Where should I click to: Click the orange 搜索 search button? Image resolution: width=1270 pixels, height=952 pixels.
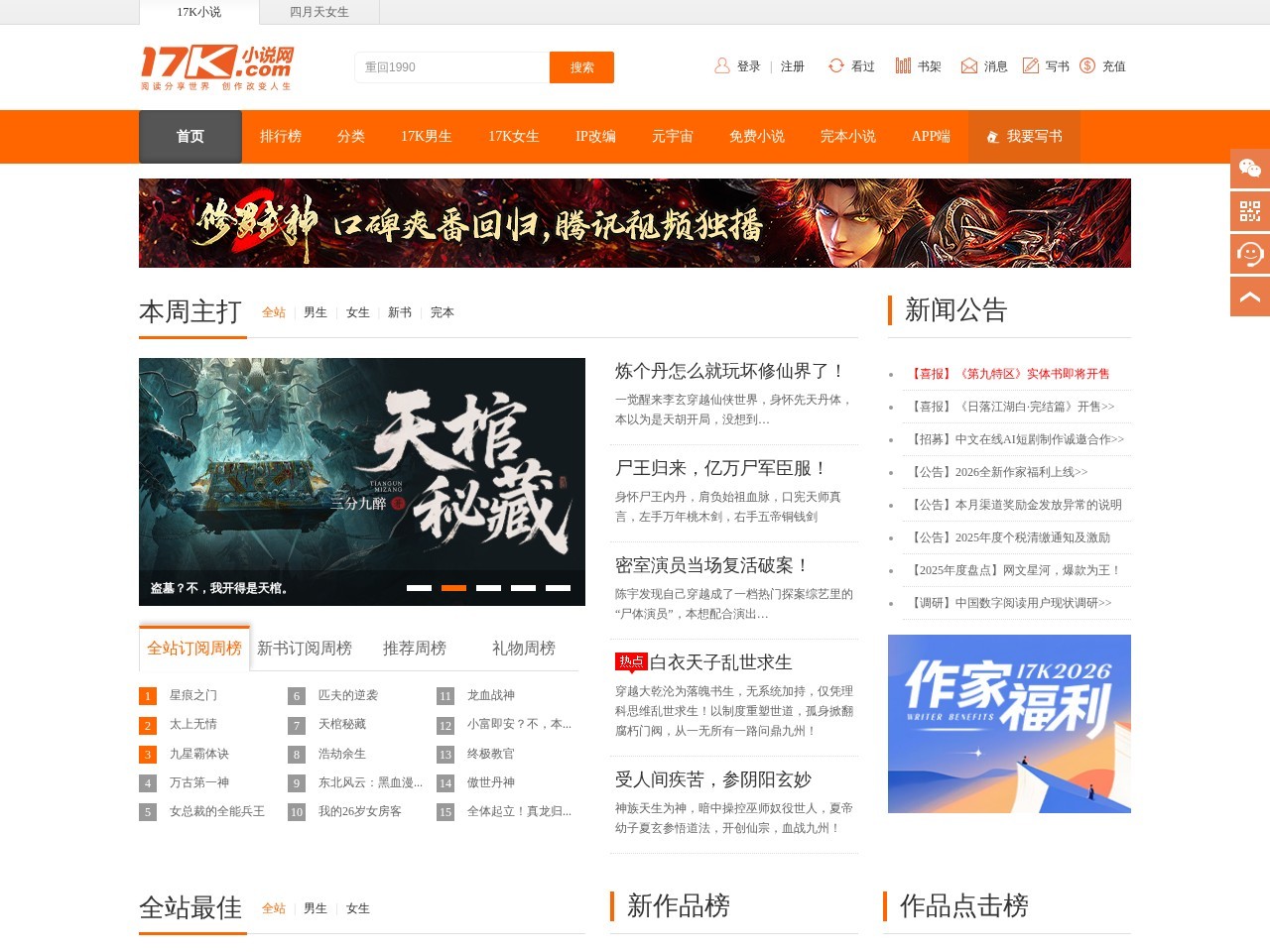pyautogui.click(x=581, y=67)
